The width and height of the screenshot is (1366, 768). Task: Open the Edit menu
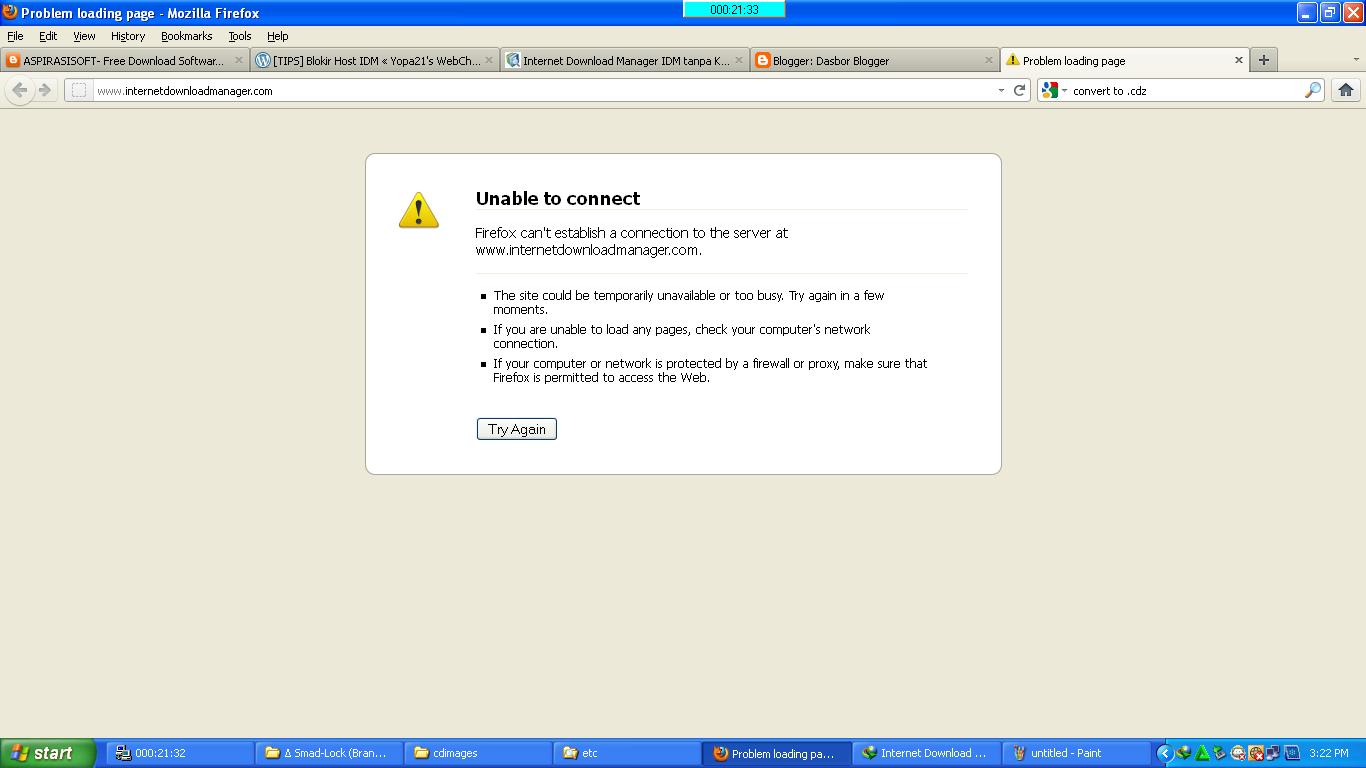click(48, 36)
